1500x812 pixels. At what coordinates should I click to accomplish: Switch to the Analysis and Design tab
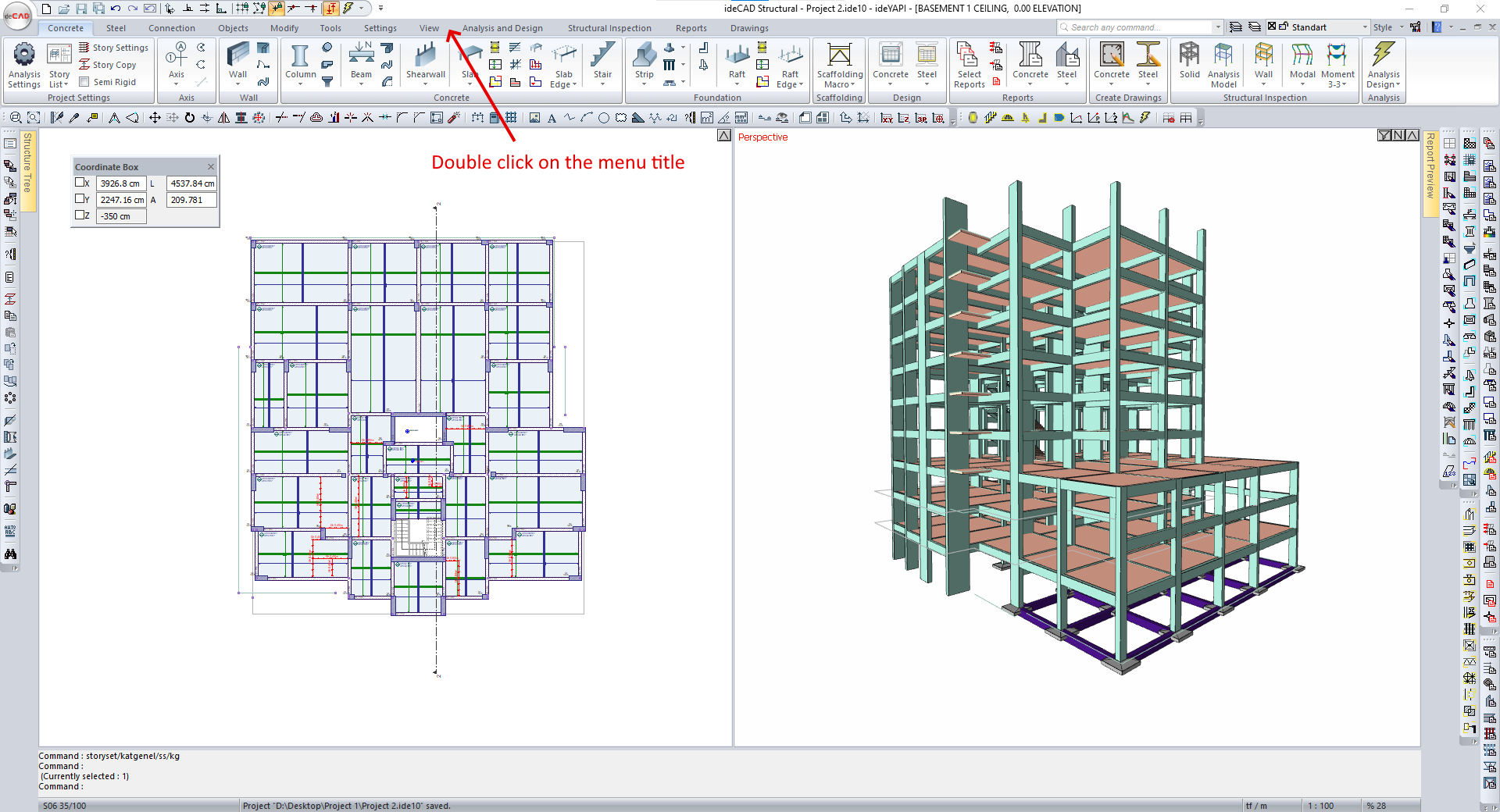coord(502,28)
